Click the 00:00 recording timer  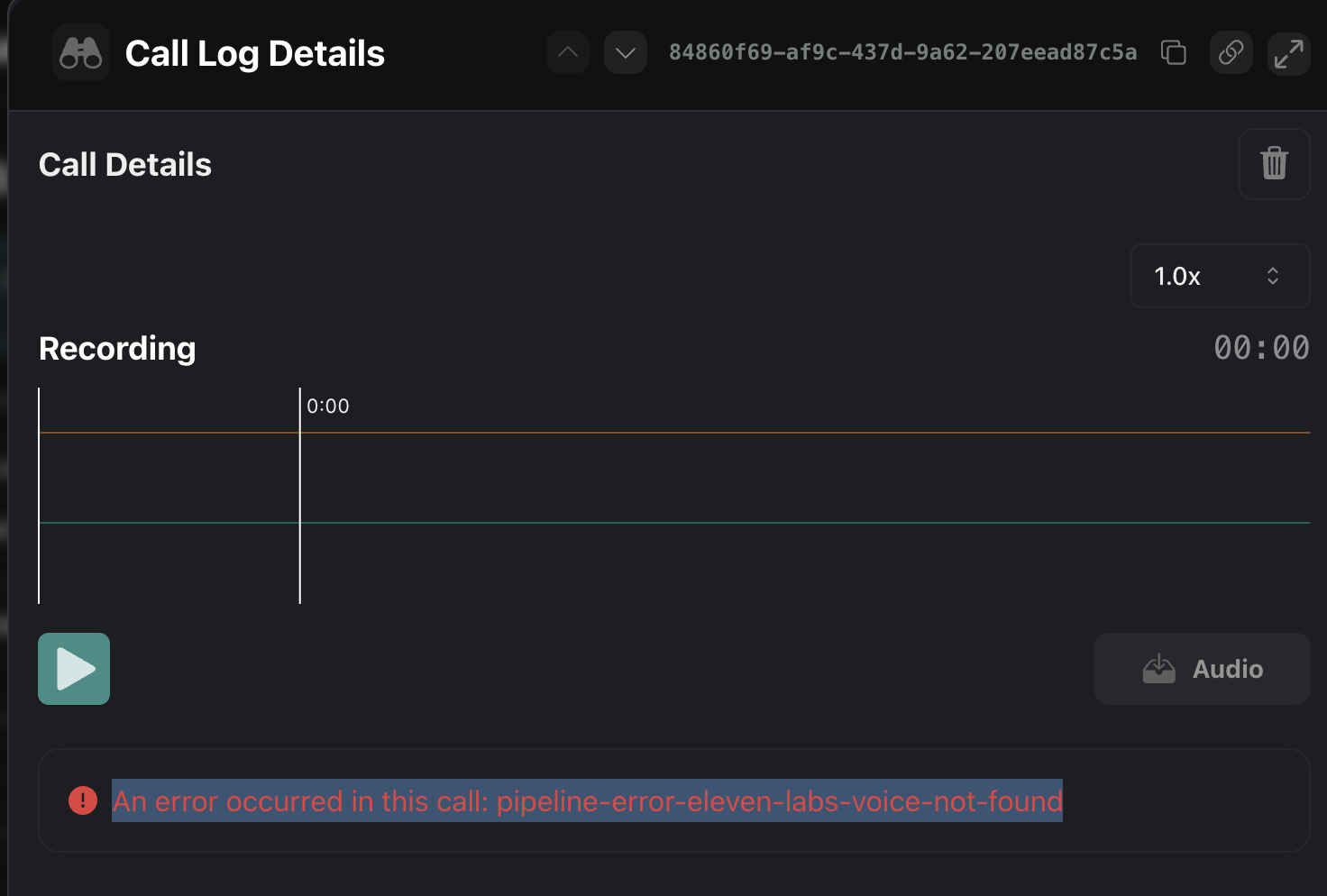coord(1261,348)
